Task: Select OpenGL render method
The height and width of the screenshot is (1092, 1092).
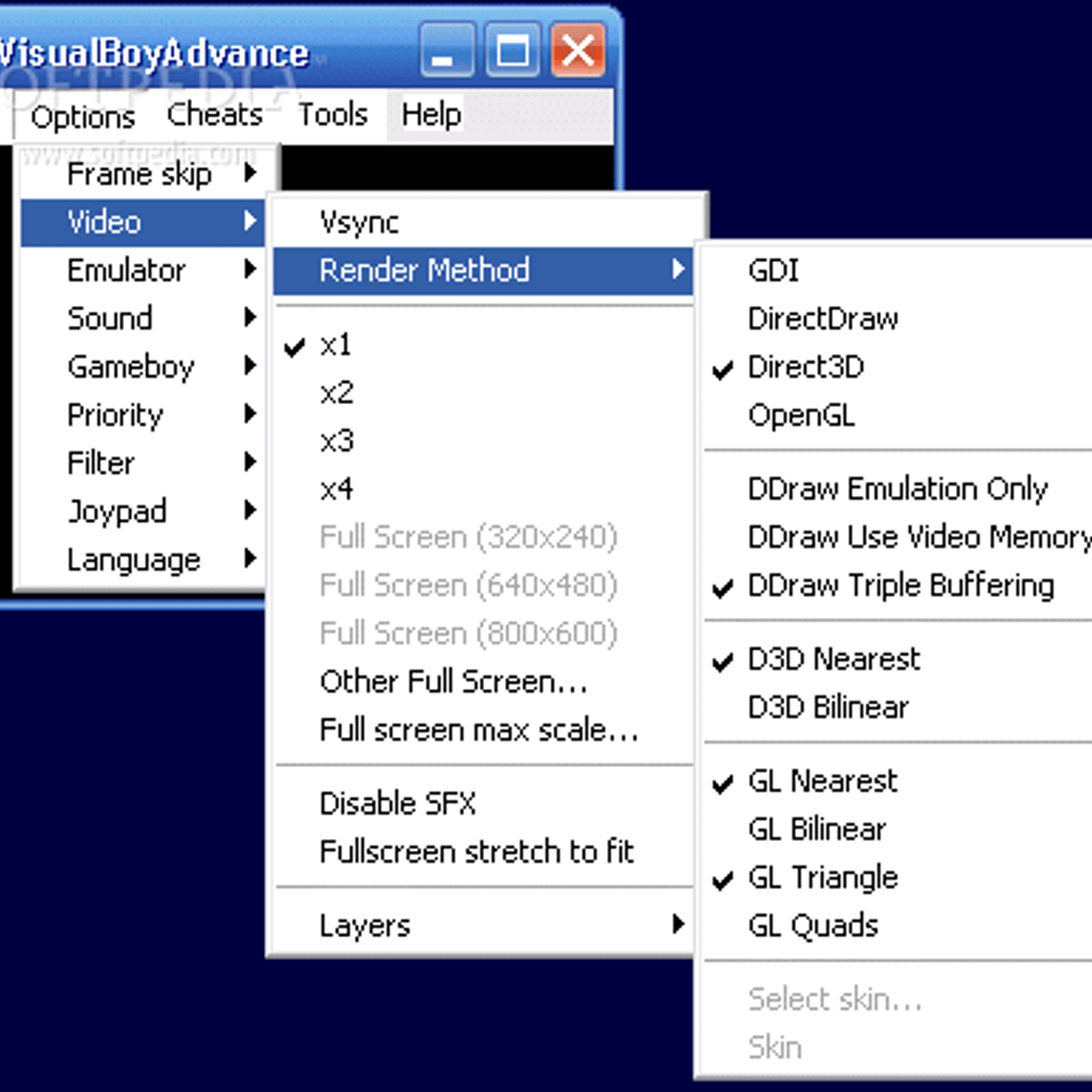Action: click(x=897, y=415)
